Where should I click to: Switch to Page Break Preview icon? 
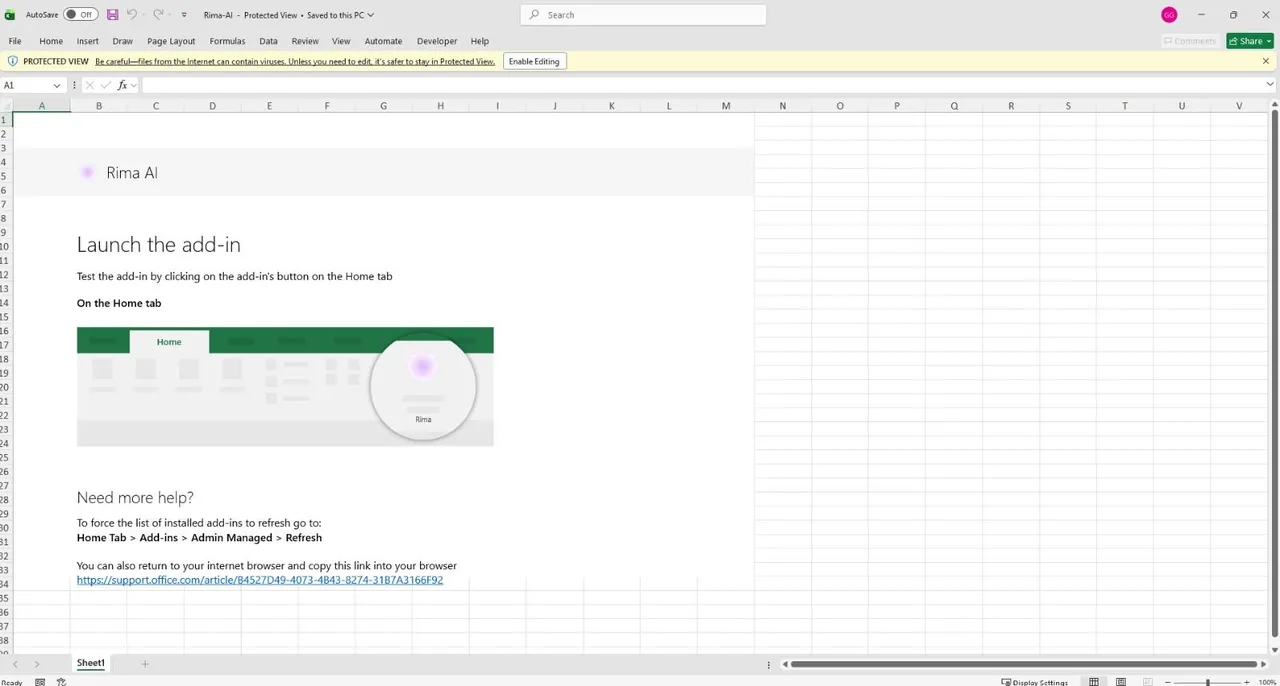pyautogui.click(x=1148, y=682)
